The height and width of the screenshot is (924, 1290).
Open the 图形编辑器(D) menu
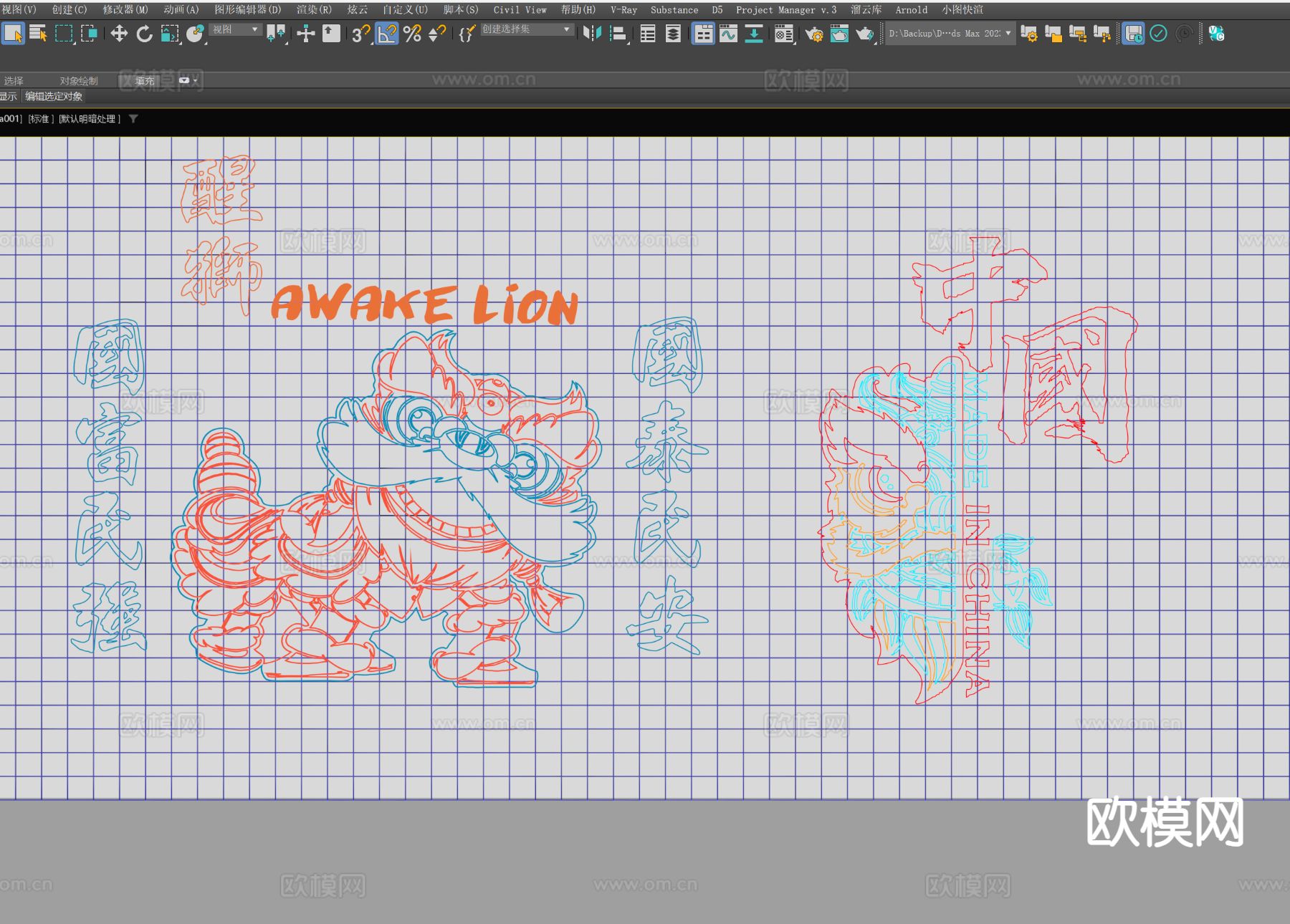tap(248, 9)
